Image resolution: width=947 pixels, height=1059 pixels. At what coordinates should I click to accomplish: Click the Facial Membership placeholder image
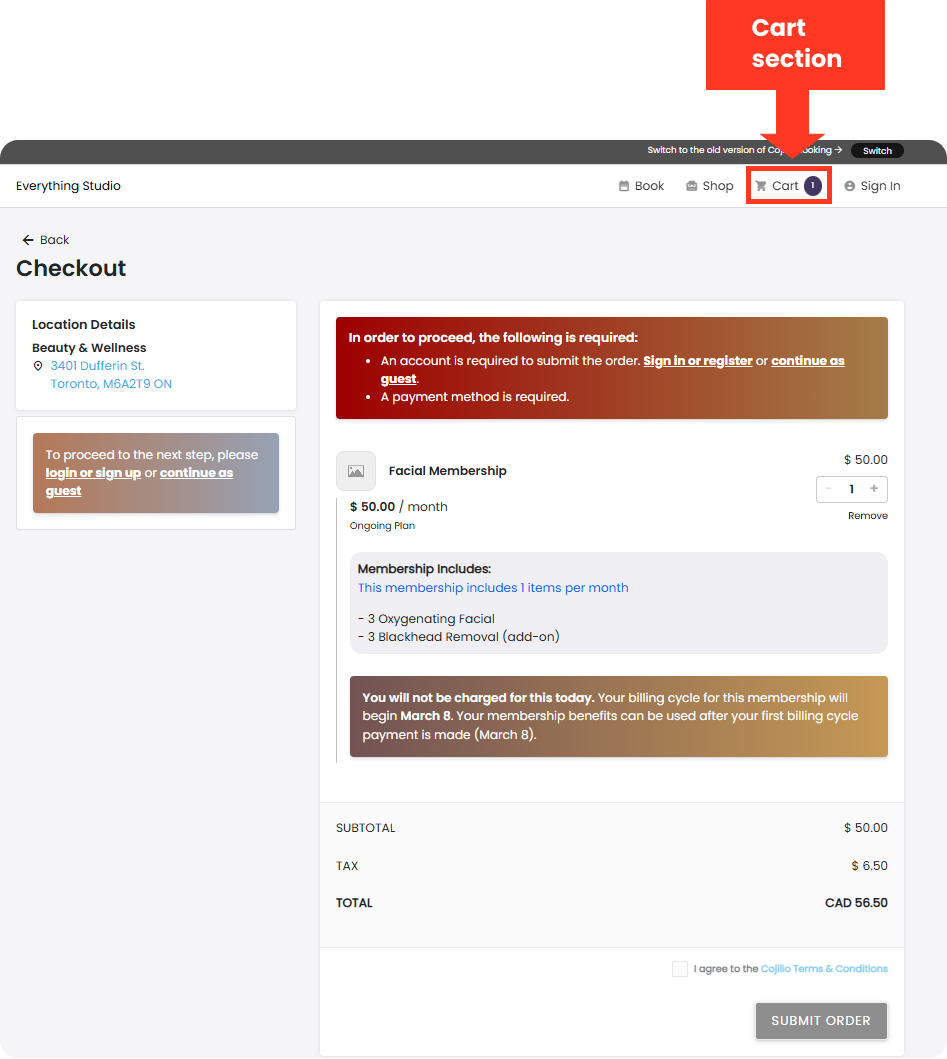[356, 471]
